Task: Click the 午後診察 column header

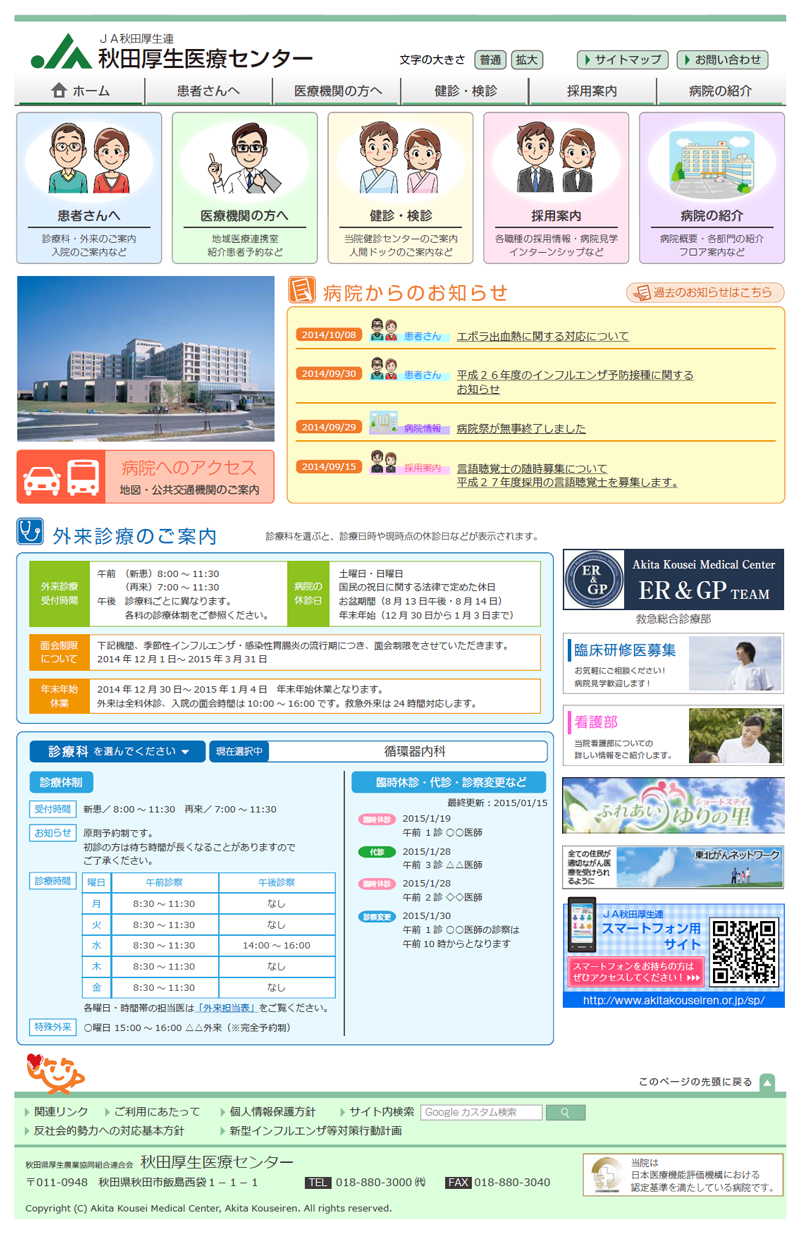Action: (276, 882)
